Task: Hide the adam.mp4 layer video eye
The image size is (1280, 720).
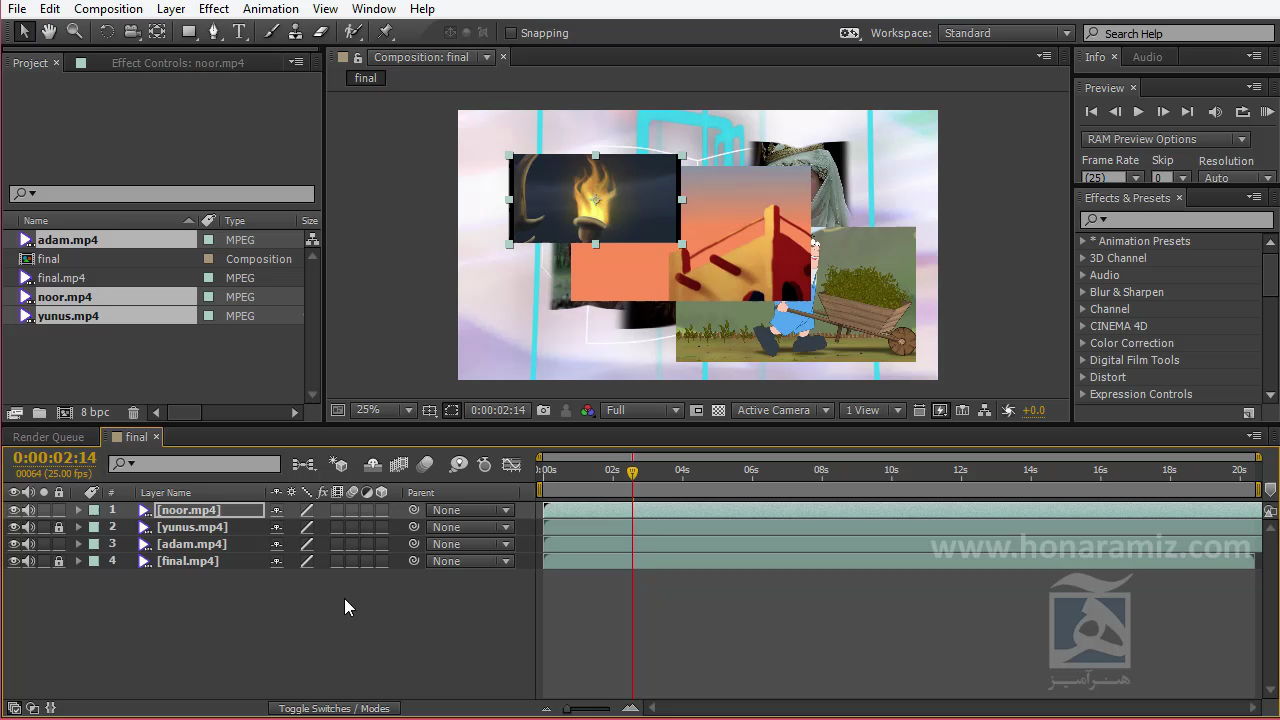Action: coord(14,544)
